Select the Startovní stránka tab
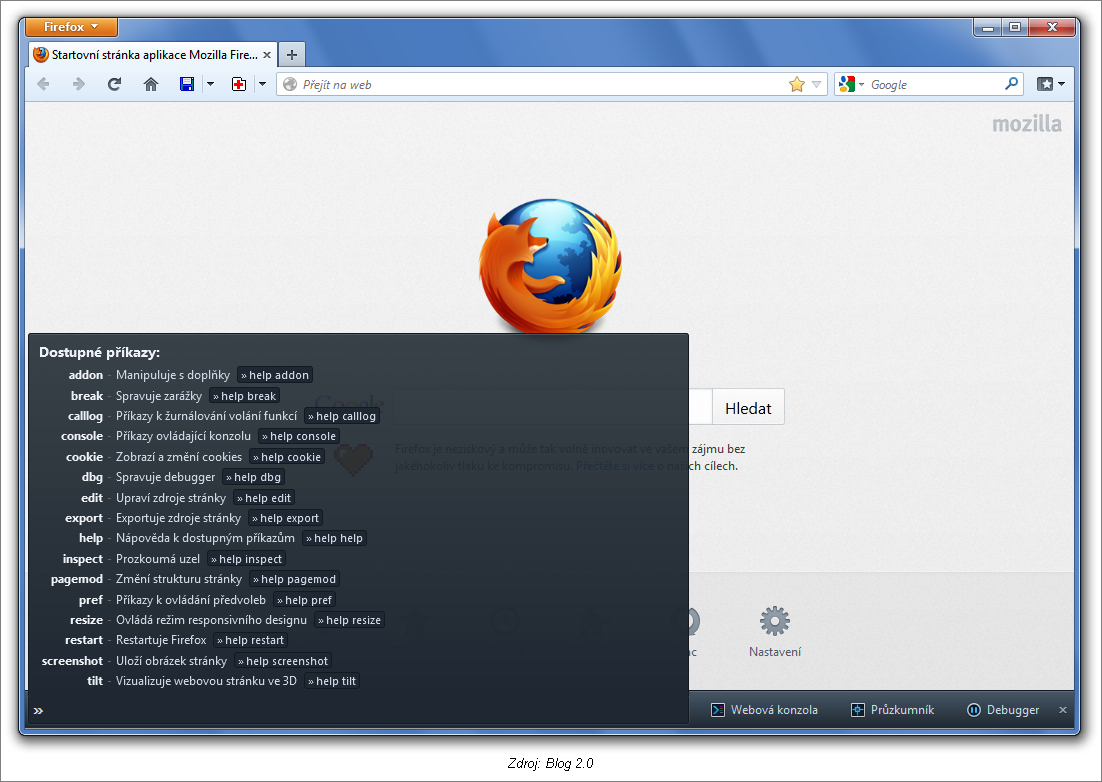Viewport: 1102px width, 782px height. 152,55
